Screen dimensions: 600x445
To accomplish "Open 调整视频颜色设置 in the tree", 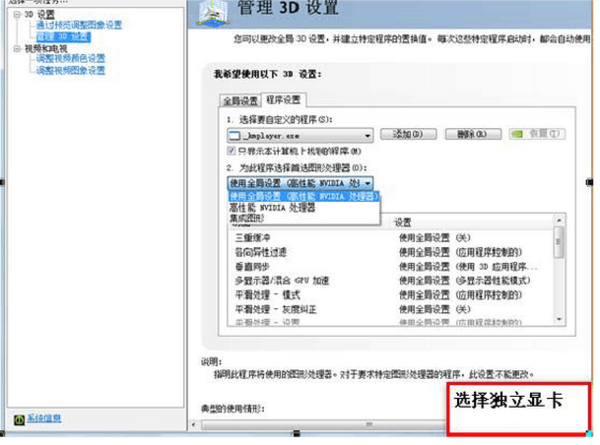I will (70, 58).
